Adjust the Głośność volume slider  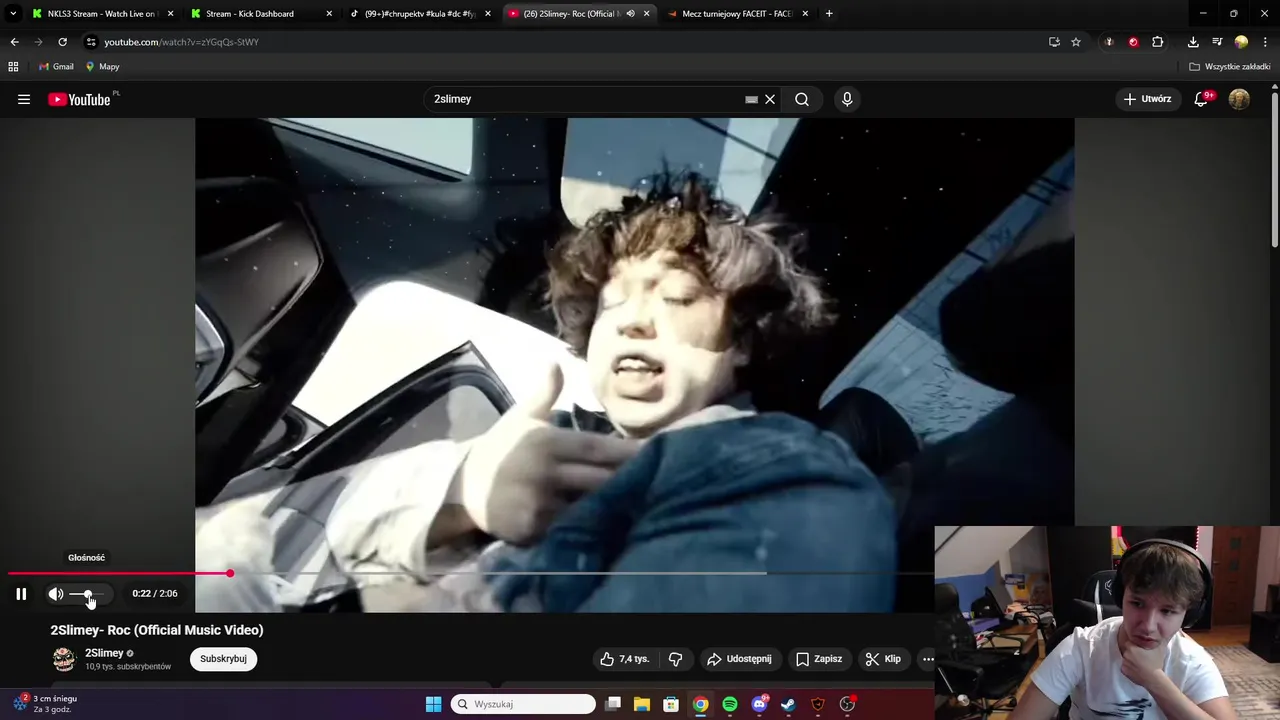(x=87, y=594)
